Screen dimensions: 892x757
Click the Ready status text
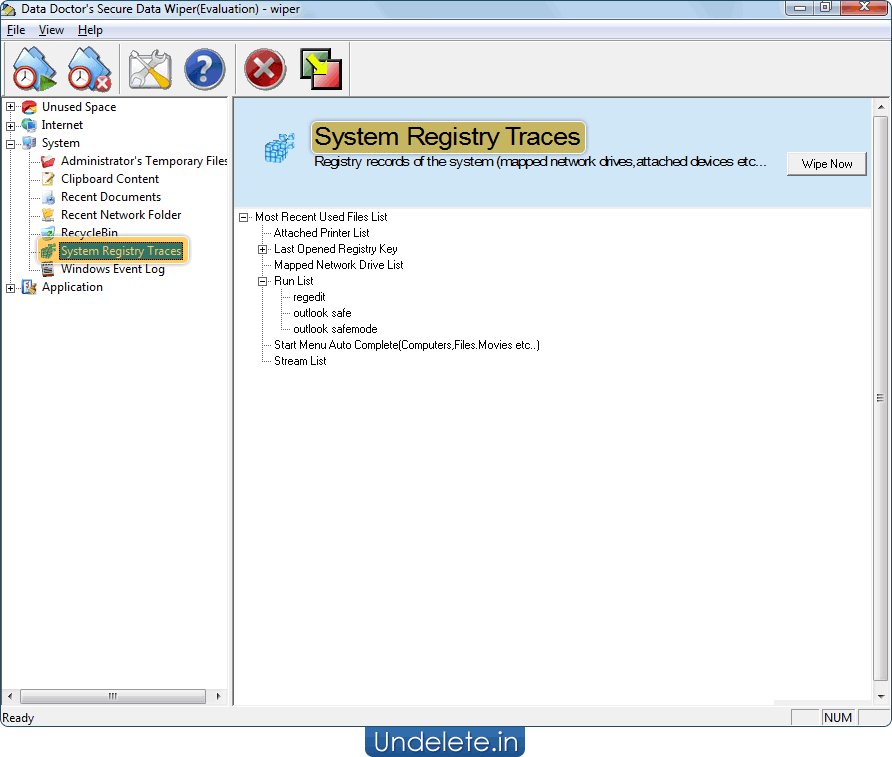point(18,718)
